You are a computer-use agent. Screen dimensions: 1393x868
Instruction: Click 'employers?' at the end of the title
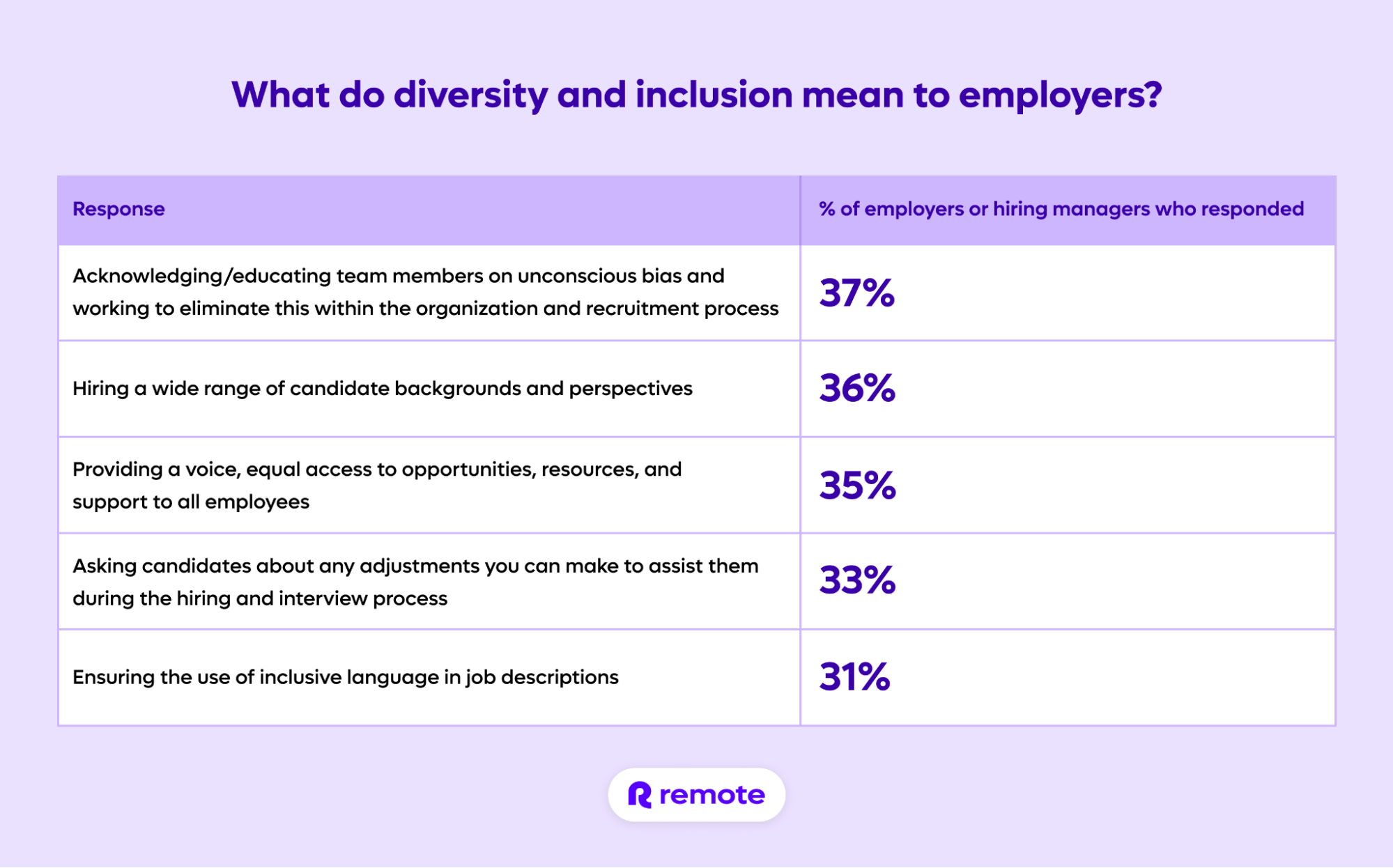pyautogui.click(x=1060, y=95)
